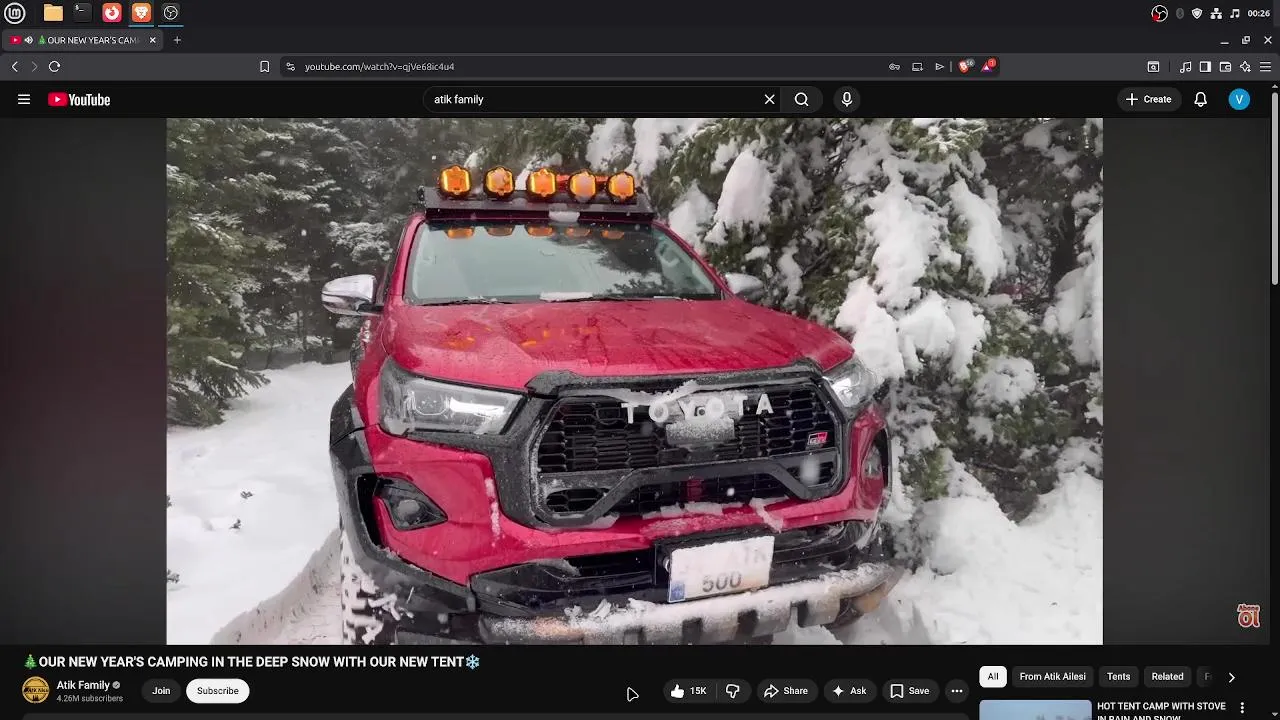
Task: Like the video with 15K likes
Action: 689,690
